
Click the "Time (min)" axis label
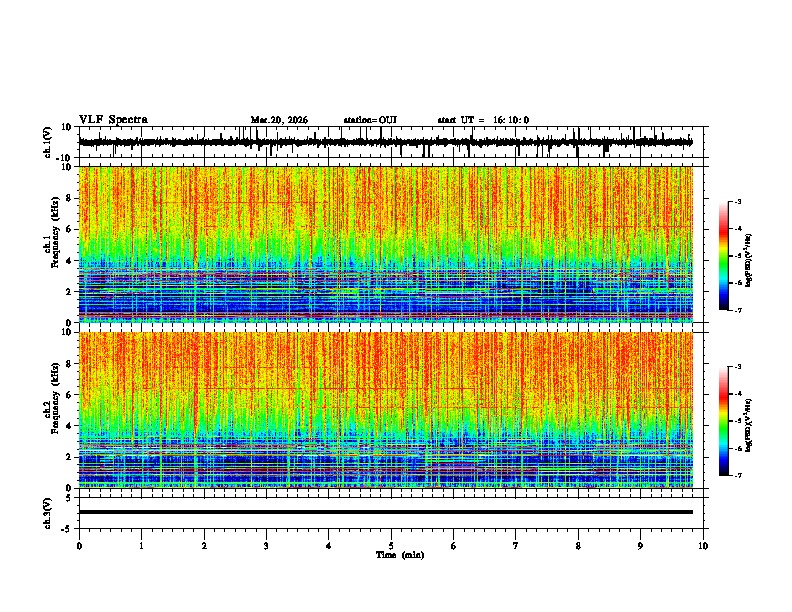pos(400,555)
